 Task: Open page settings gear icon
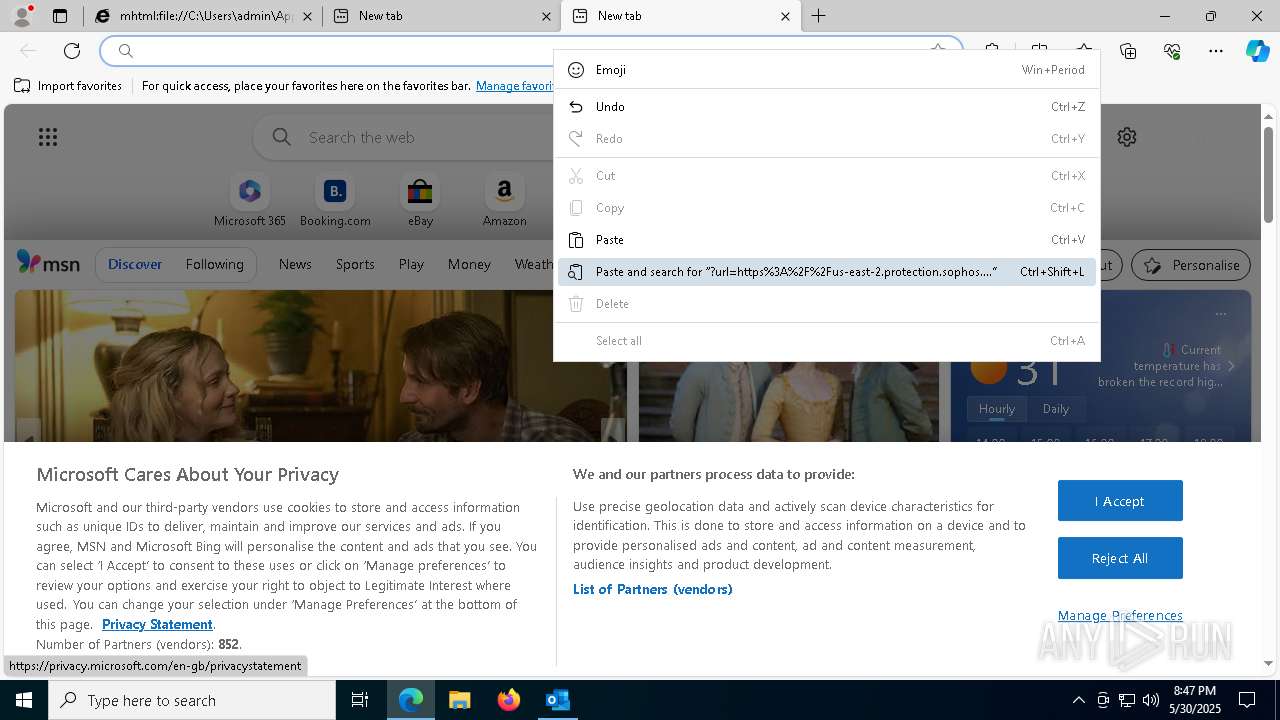click(1127, 137)
